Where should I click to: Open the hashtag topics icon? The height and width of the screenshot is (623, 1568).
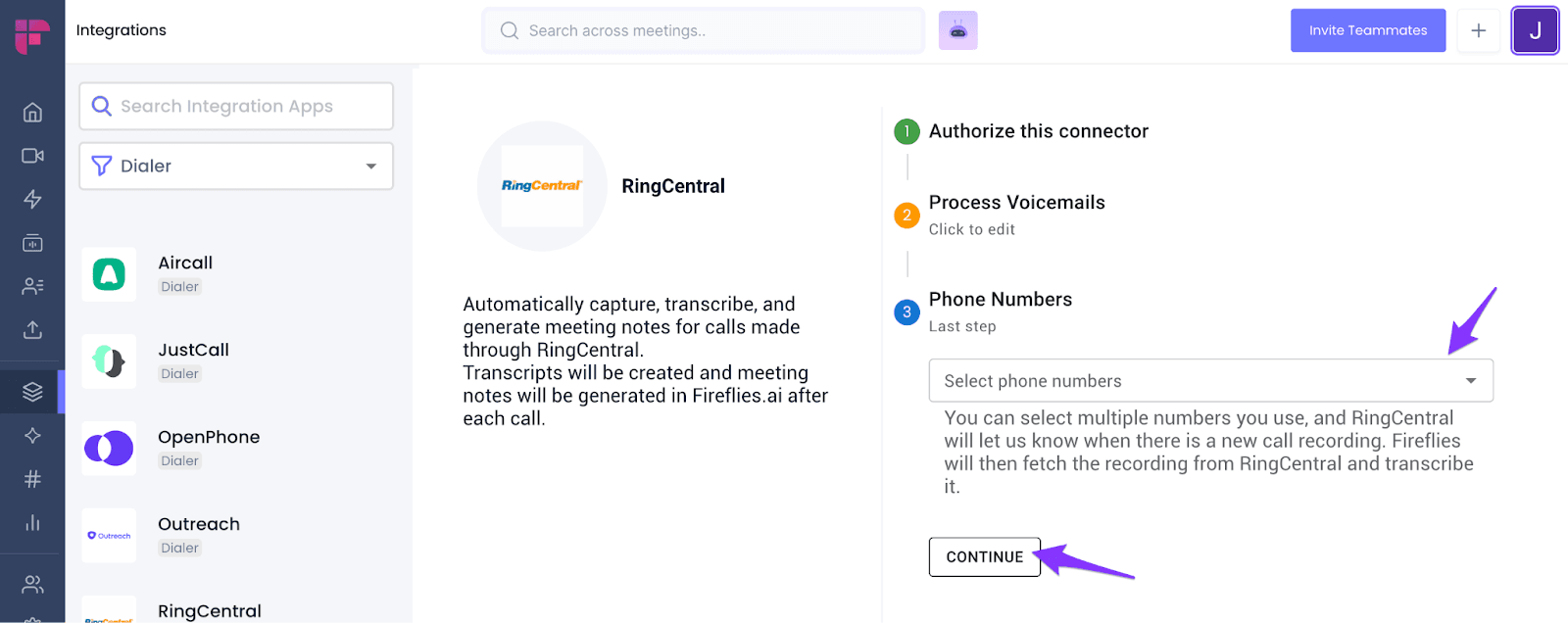click(x=32, y=479)
